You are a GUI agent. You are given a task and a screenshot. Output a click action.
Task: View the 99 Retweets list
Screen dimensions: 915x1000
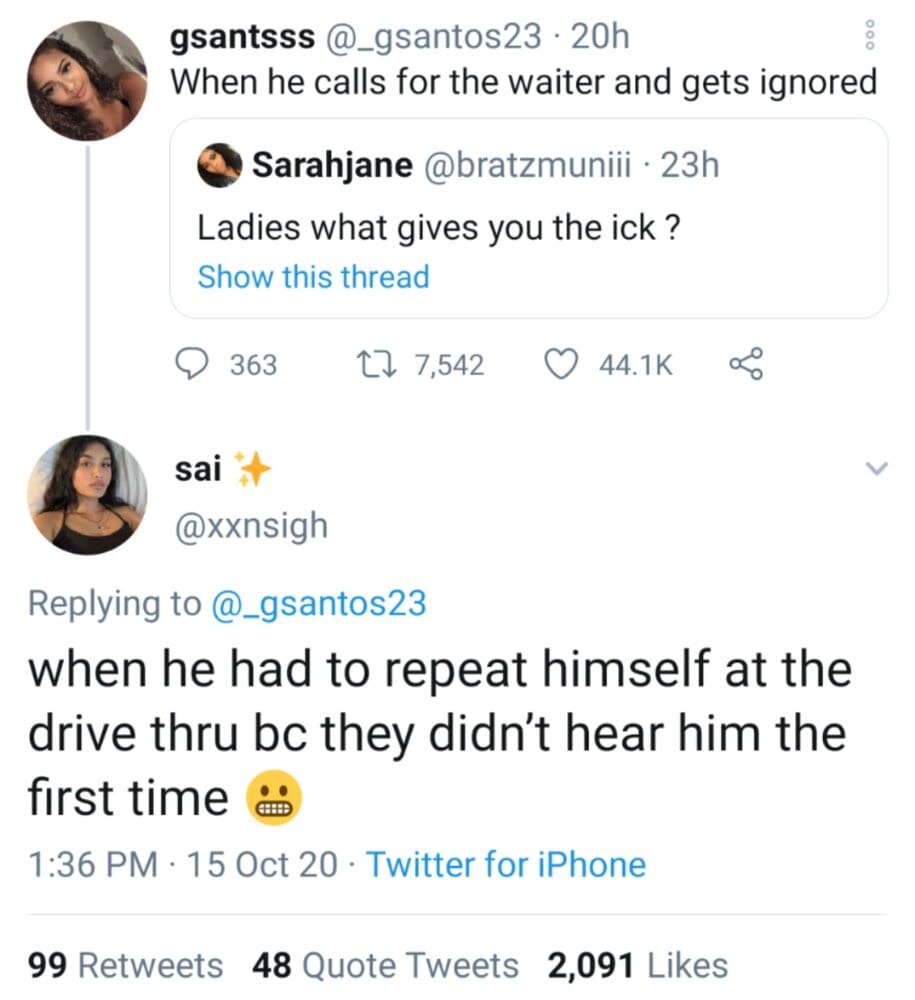click(126, 965)
